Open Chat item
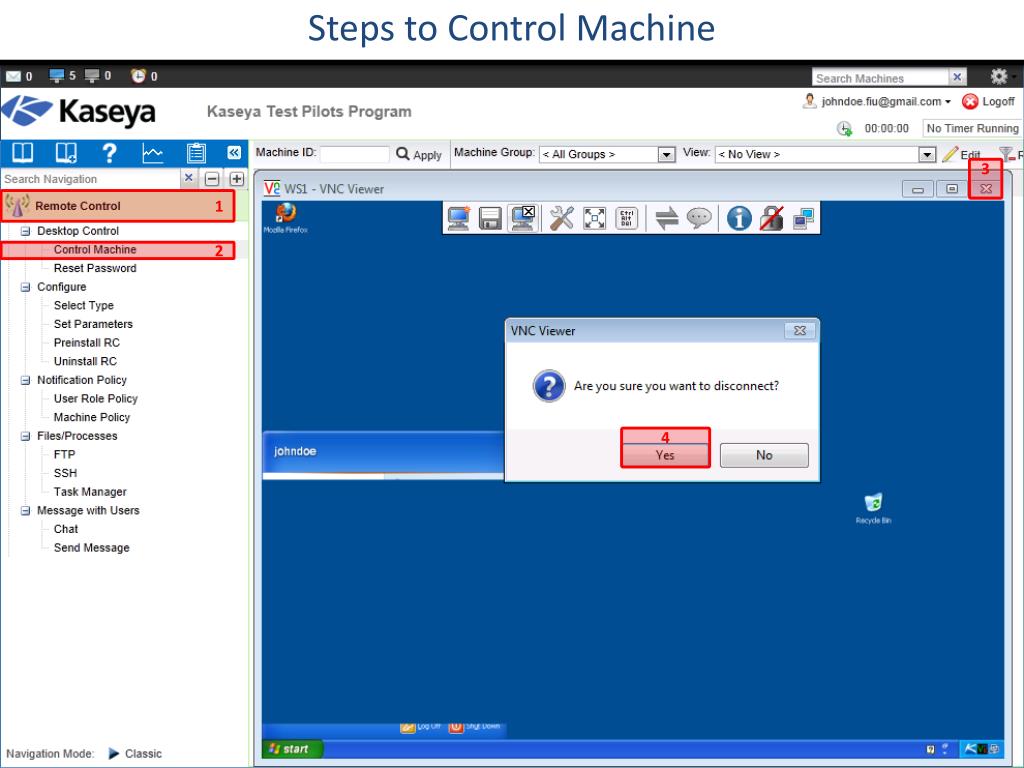This screenshot has height=768, width=1024. (66, 529)
